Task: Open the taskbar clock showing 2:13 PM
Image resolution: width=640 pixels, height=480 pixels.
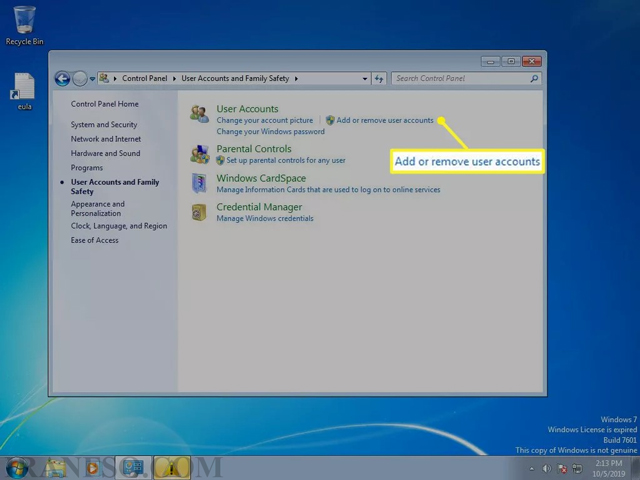Action: [609, 468]
